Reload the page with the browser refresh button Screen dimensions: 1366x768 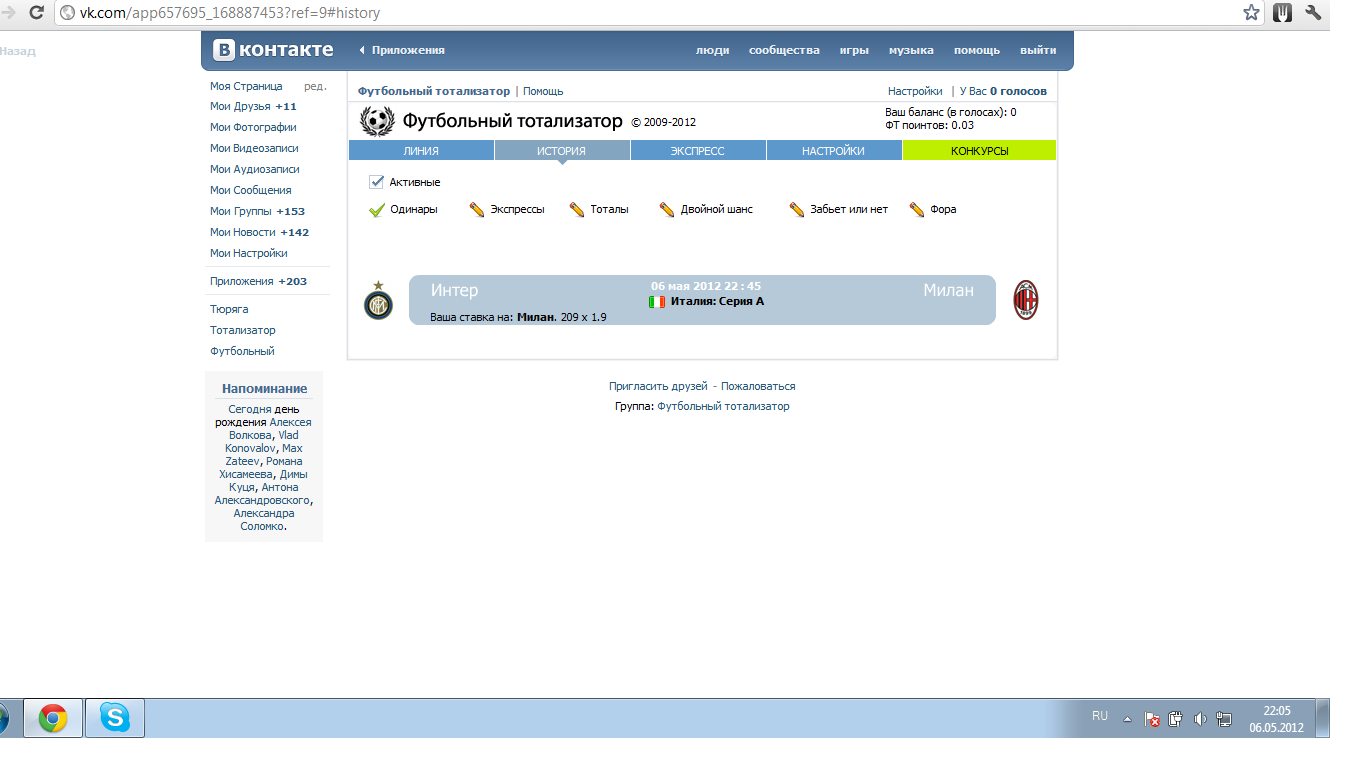[37, 13]
